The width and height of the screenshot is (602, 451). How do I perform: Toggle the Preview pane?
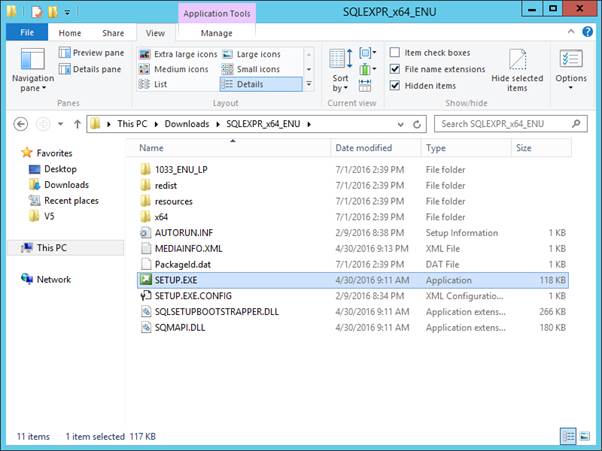(x=91, y=53)
